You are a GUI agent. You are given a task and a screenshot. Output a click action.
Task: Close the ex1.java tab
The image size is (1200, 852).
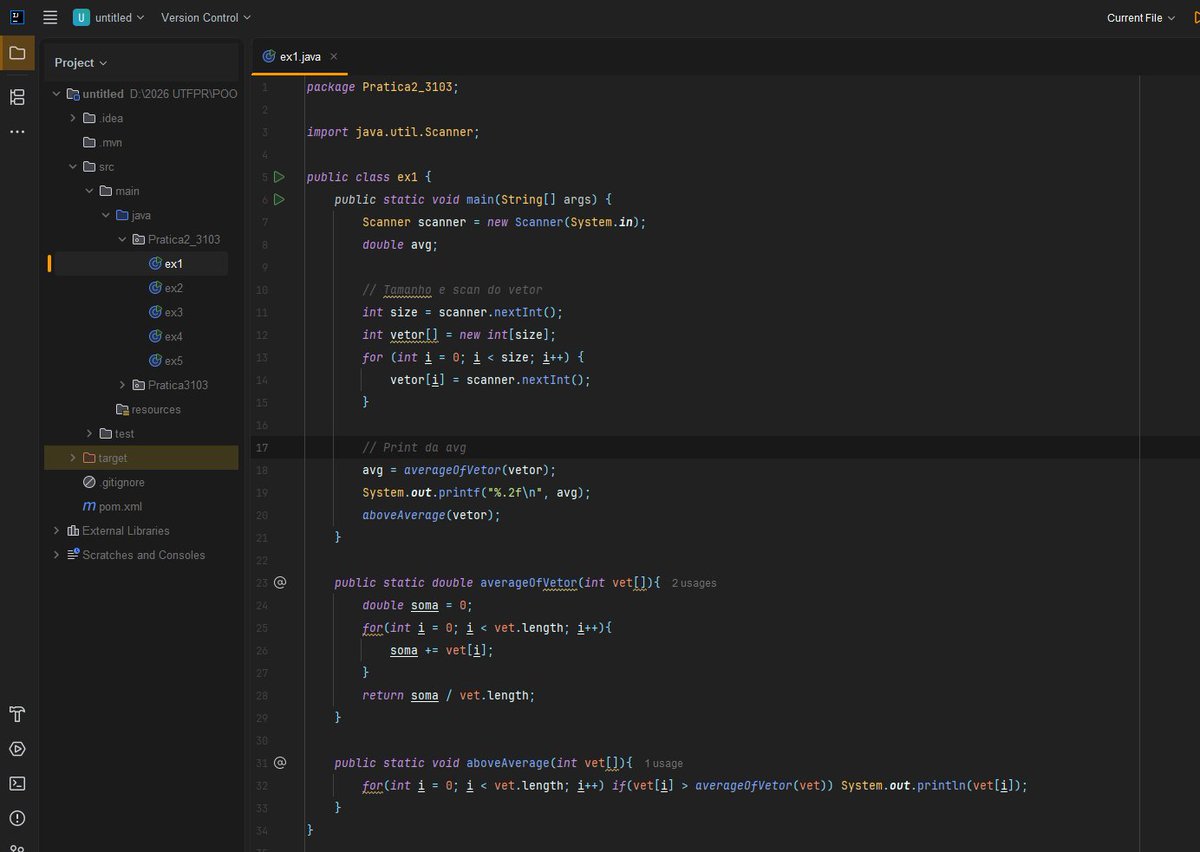tap(334, 57)
